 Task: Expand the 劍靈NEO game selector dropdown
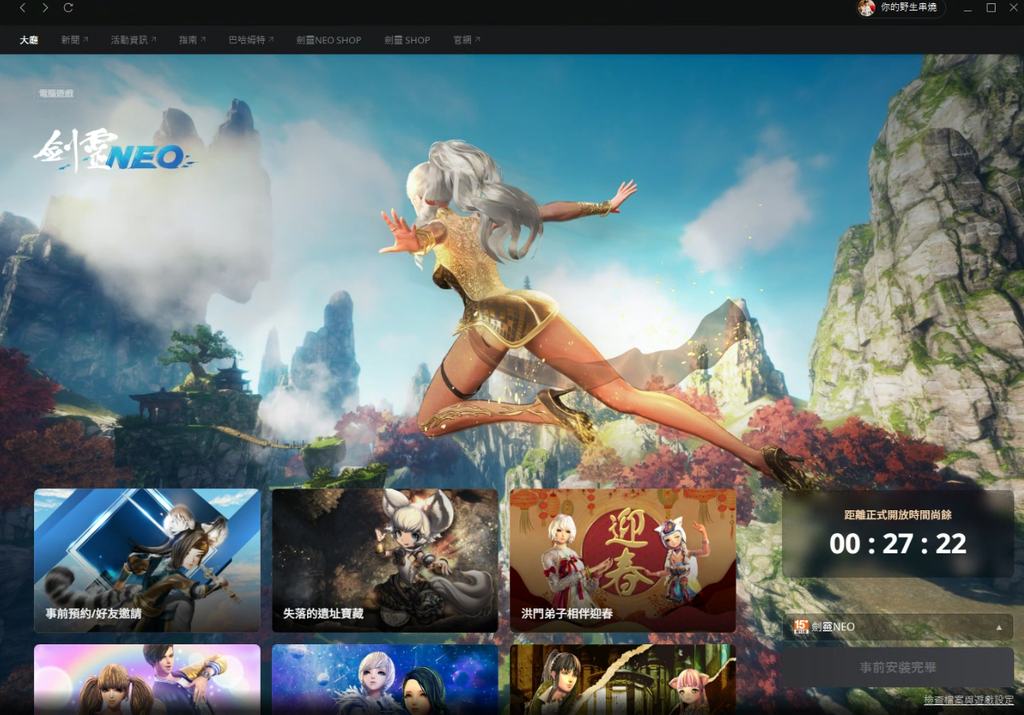pyautogui.click(x=897, y=627)
